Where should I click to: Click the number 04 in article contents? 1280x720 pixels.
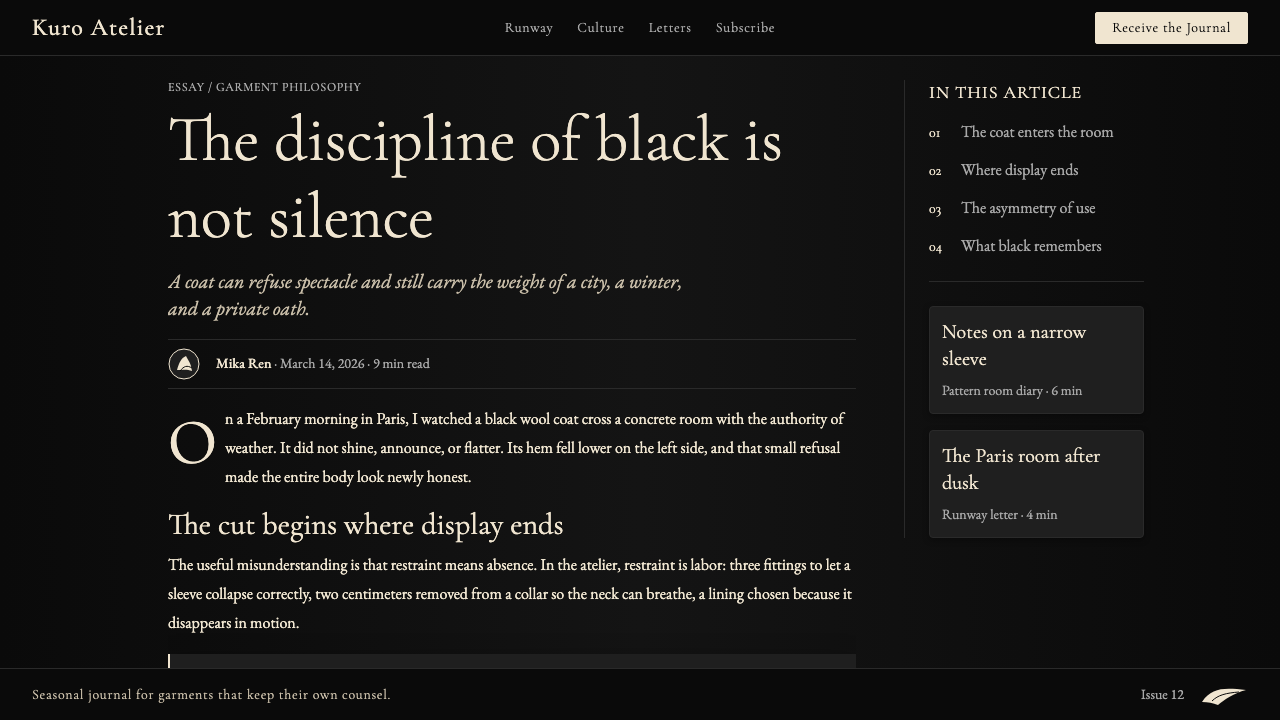coord(935,247)
